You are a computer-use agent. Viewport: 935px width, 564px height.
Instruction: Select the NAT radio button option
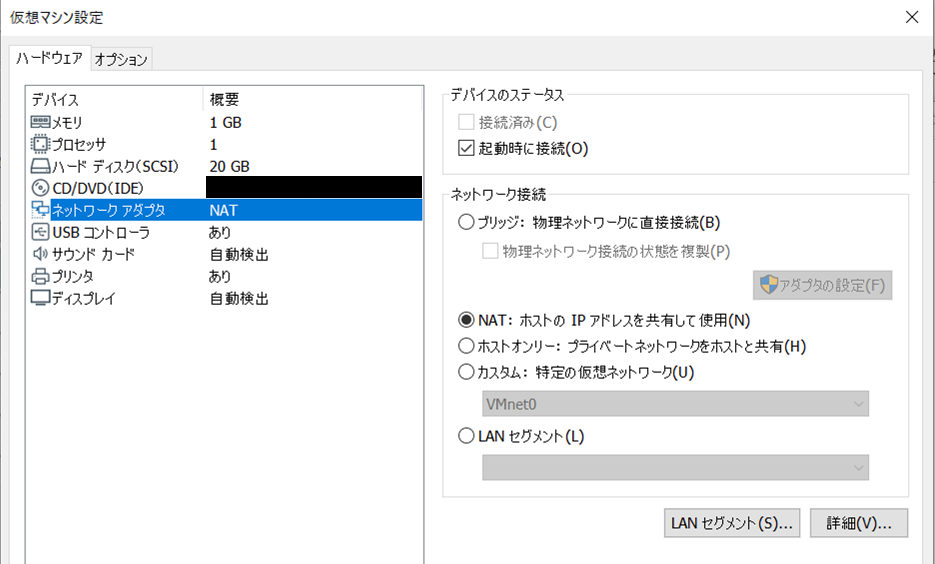coord(466,320)
